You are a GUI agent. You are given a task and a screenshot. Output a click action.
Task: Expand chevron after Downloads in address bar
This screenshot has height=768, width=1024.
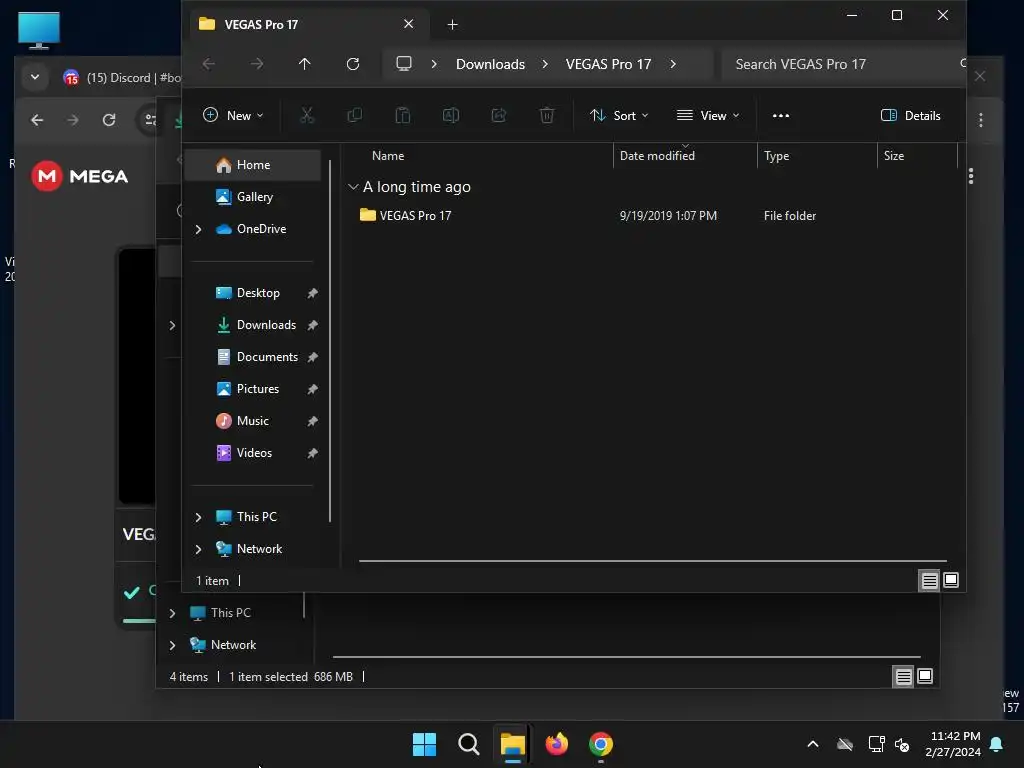click(x=545, y=64)
